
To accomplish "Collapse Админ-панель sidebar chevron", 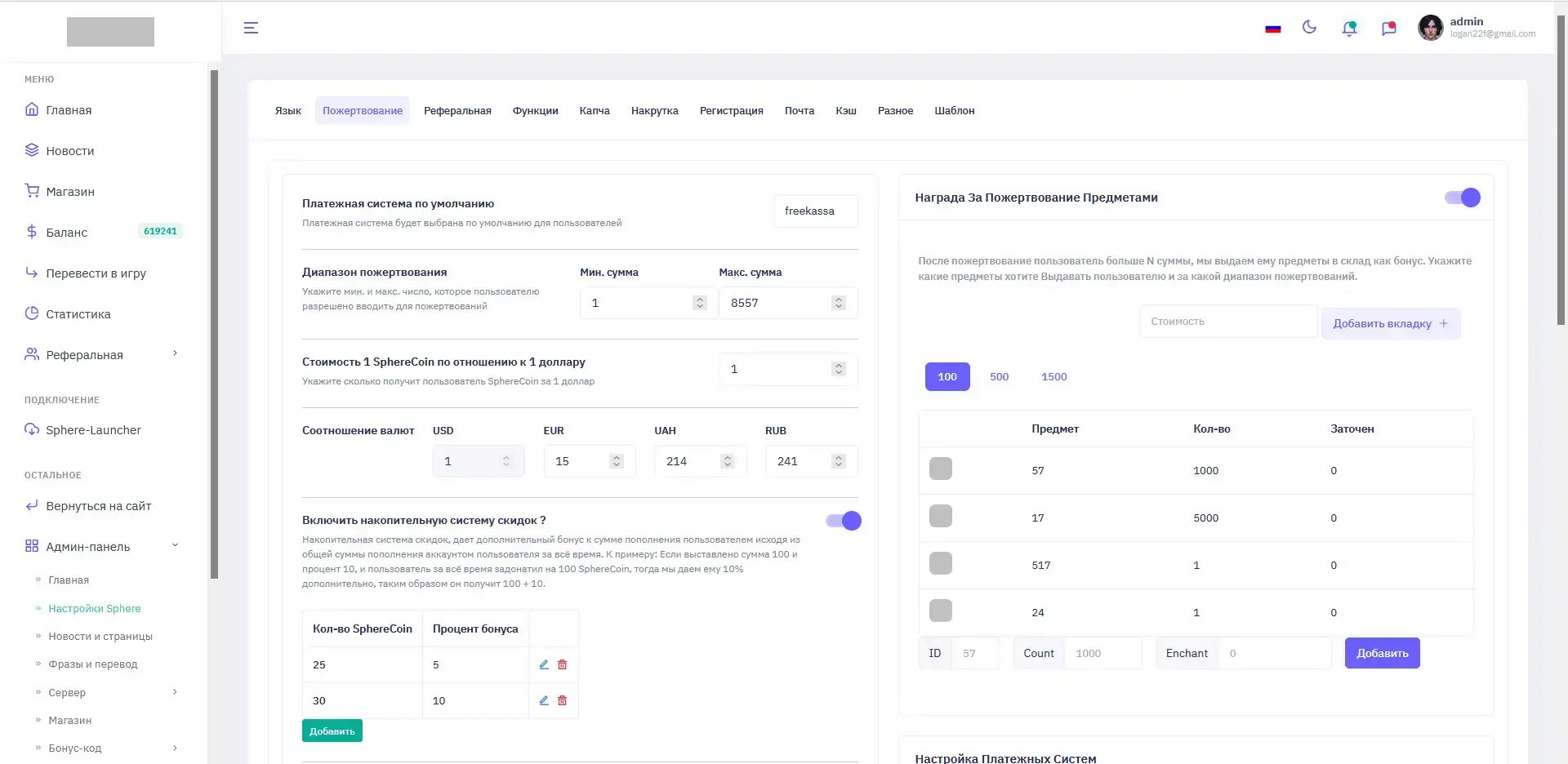I will (175, 545).
